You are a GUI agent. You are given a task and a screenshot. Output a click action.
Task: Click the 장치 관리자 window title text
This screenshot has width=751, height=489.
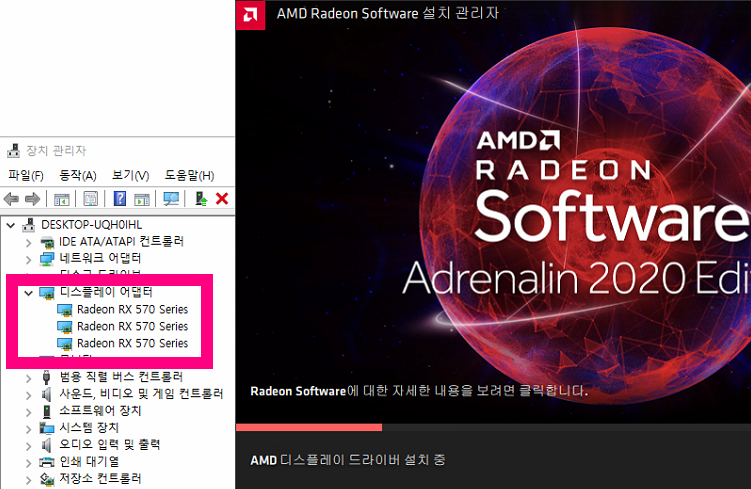coord(56,151)
